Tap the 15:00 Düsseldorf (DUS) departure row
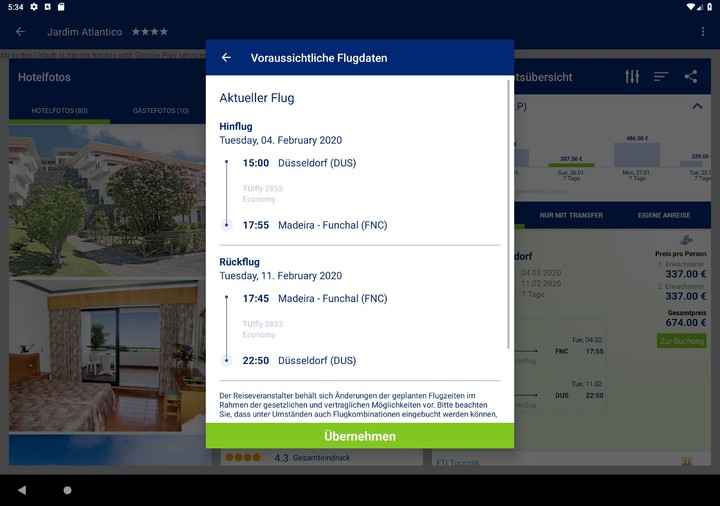Image resolution: width=720 pixels, height=506 pixels. (299, 163)
